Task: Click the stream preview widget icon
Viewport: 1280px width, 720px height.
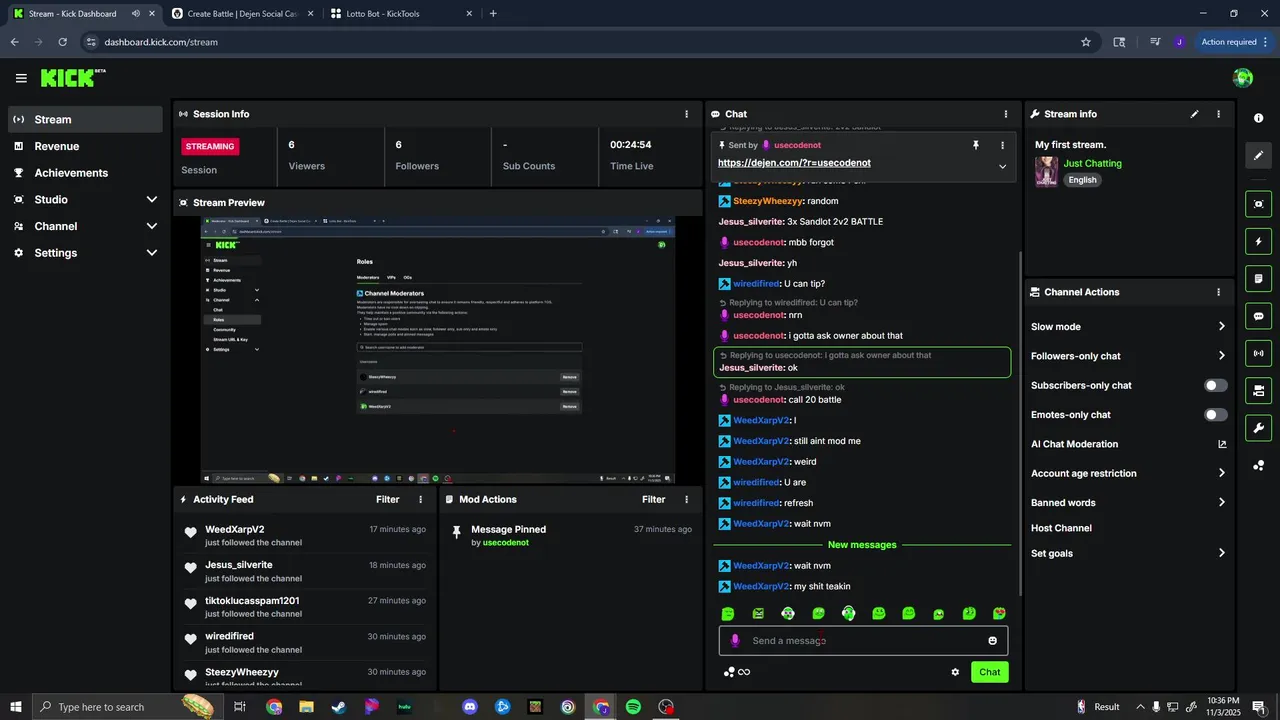Action: click(x=1258, y=204)
